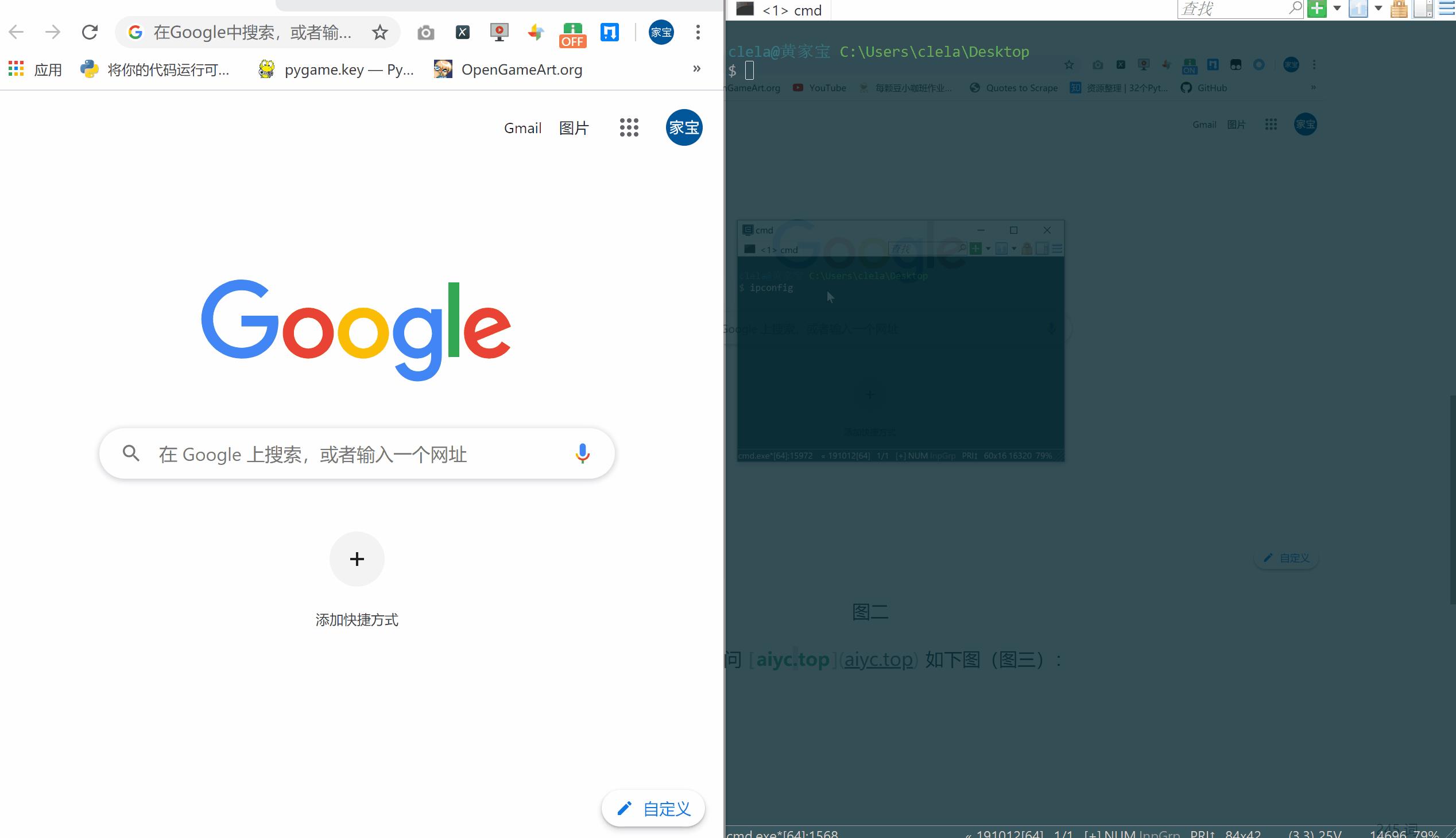
Task: Click the C:\Users\clela\Desktop path text
Action: (934, 52)
